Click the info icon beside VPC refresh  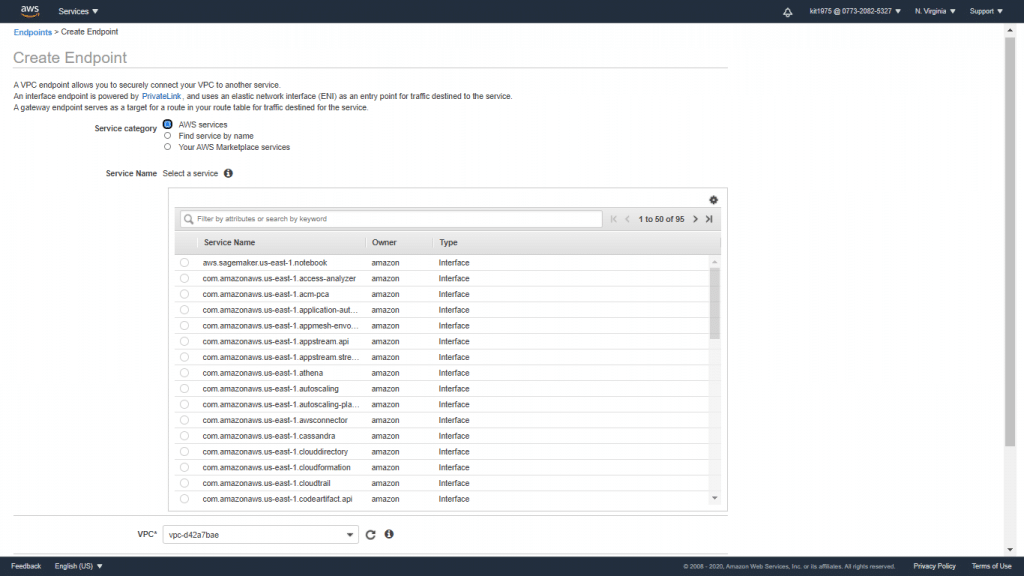(x=388, y=535)
